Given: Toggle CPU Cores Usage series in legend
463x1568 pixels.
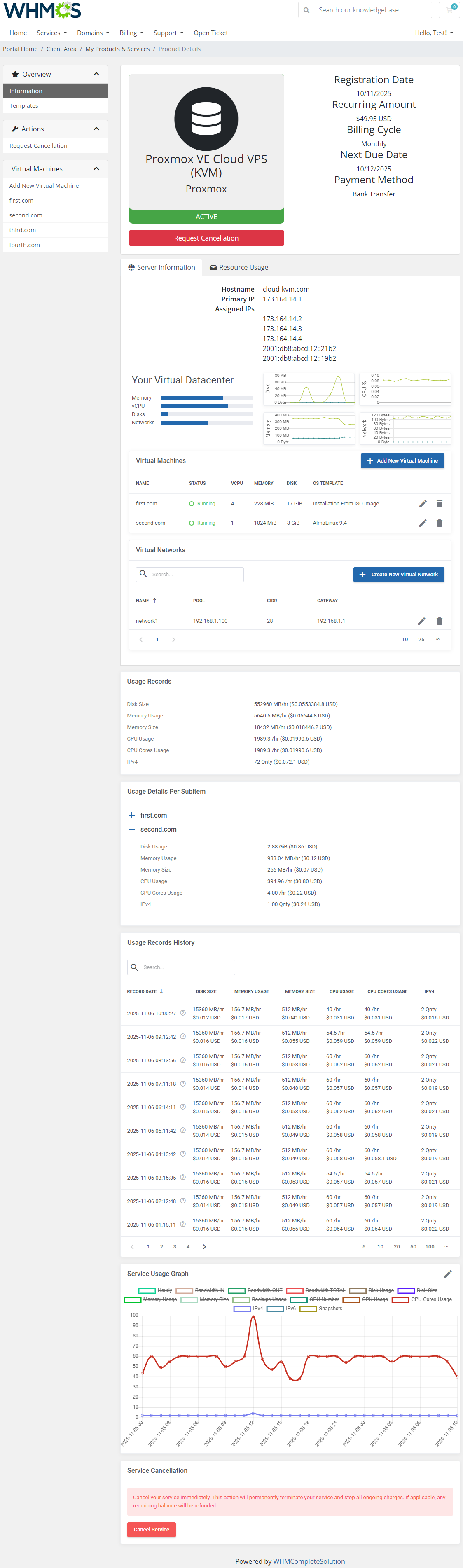Looking at the screenshot, I should click(422, 1299).
